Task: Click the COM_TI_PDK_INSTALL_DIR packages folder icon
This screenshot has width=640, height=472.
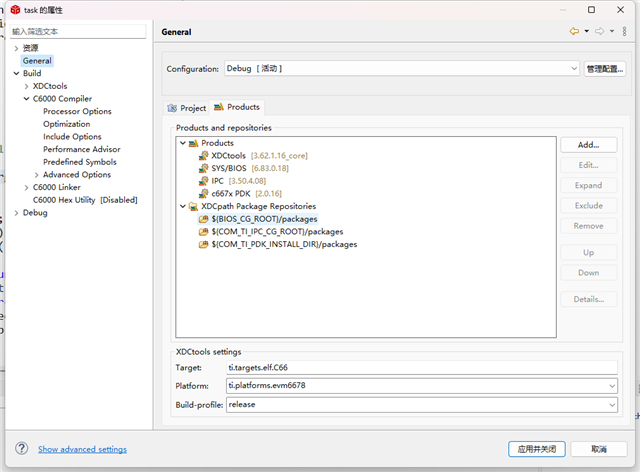Action: 204,244
